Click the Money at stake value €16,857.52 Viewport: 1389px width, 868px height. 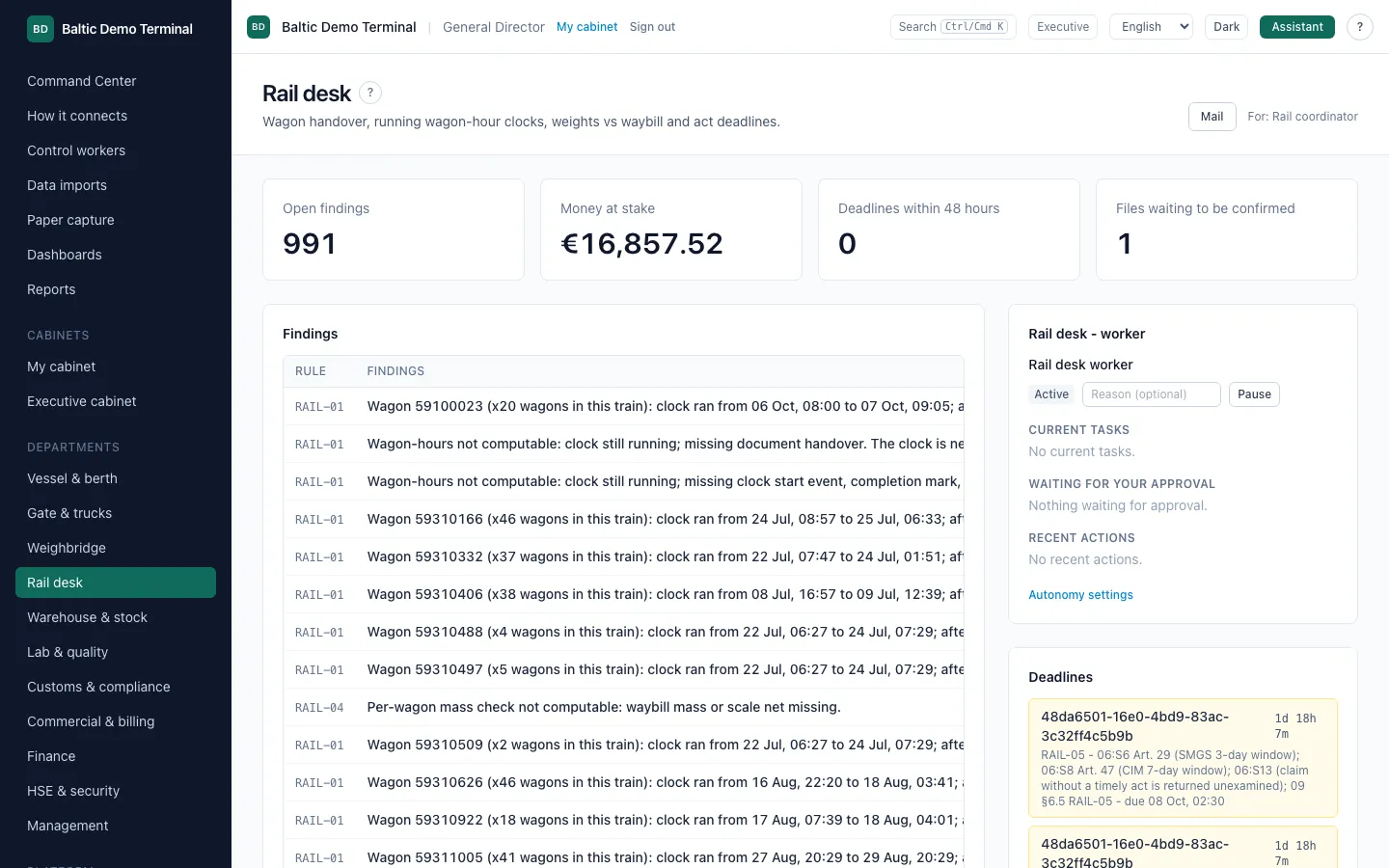coord(641,244)
